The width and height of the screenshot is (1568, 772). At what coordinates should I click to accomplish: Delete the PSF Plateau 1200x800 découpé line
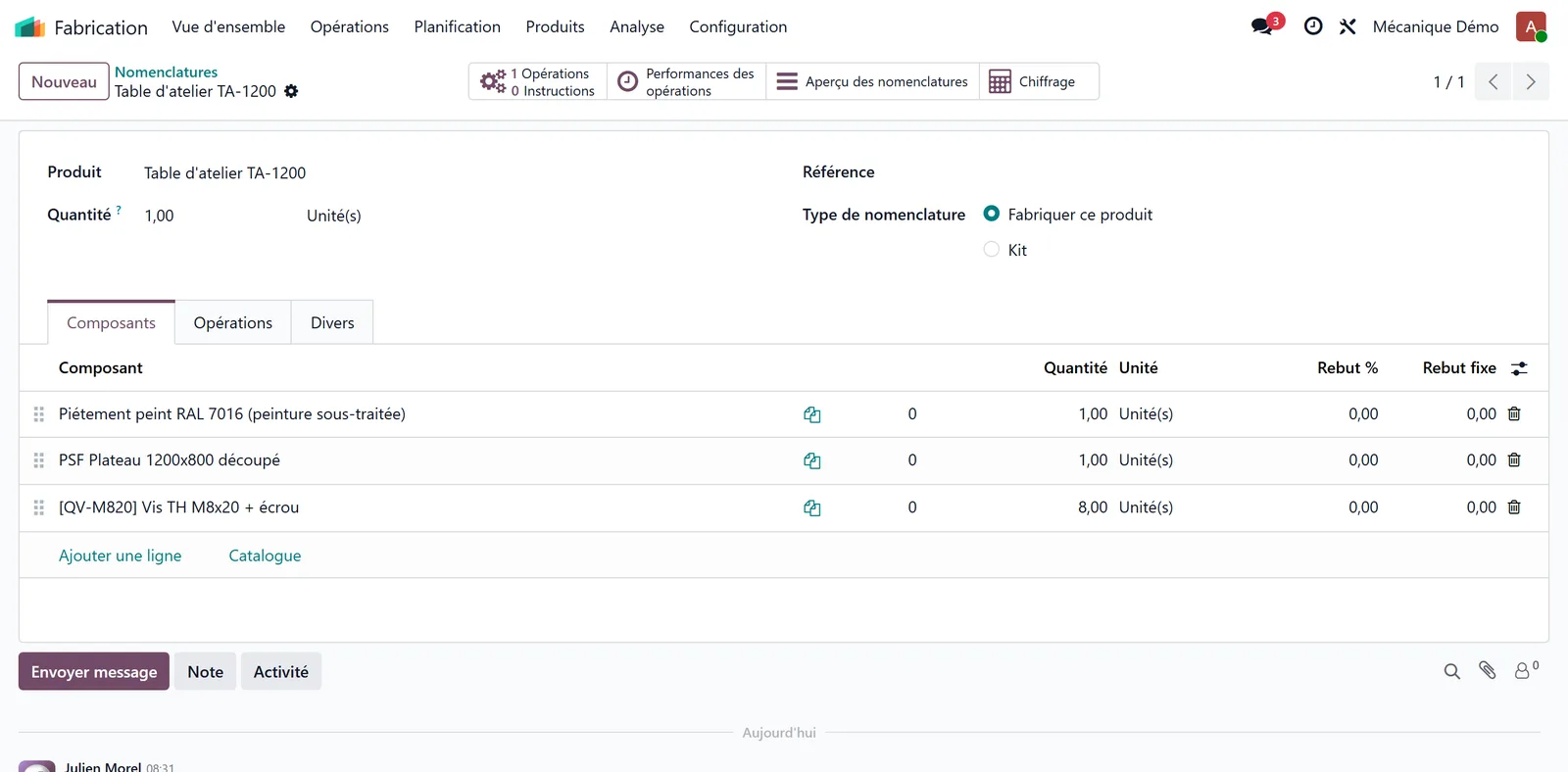point(1514,459)
